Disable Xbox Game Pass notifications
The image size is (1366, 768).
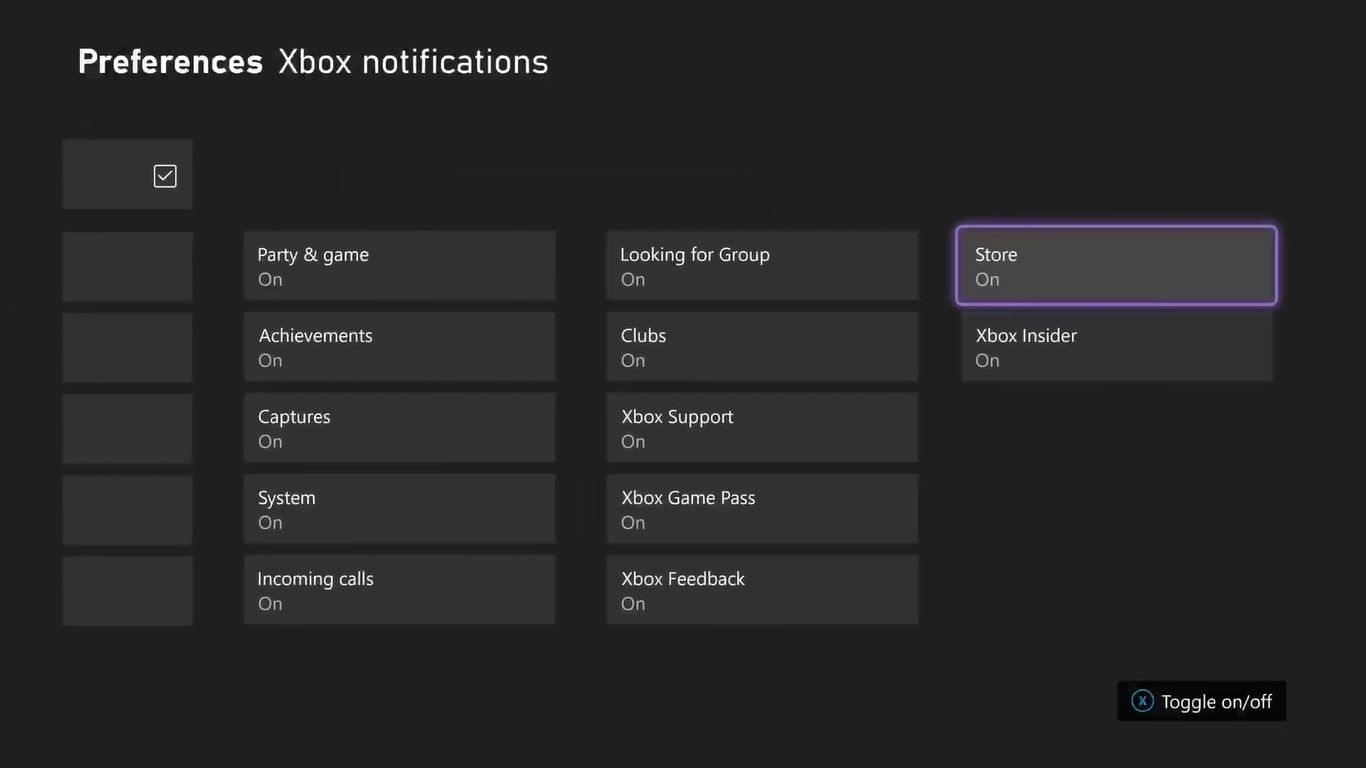(762, 509)
